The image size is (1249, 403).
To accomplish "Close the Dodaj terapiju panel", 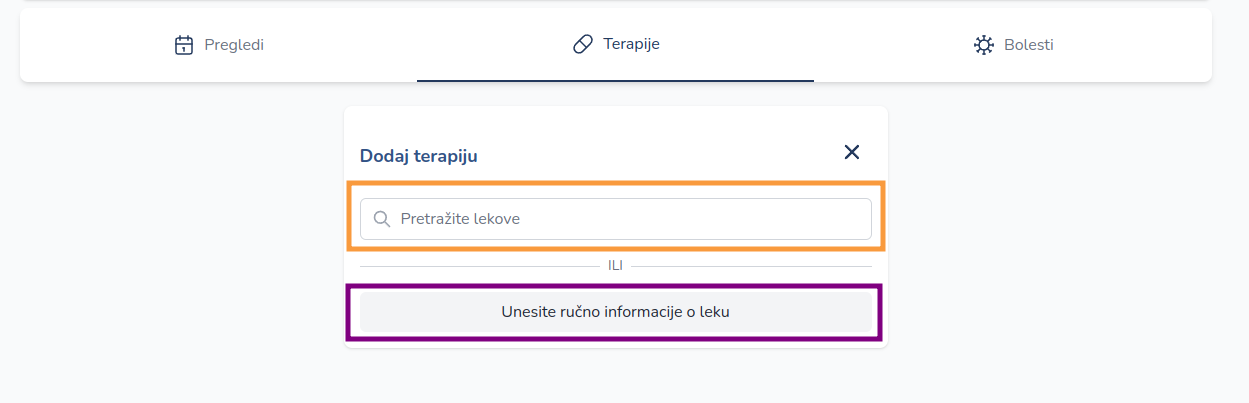I will coord(852,152).
